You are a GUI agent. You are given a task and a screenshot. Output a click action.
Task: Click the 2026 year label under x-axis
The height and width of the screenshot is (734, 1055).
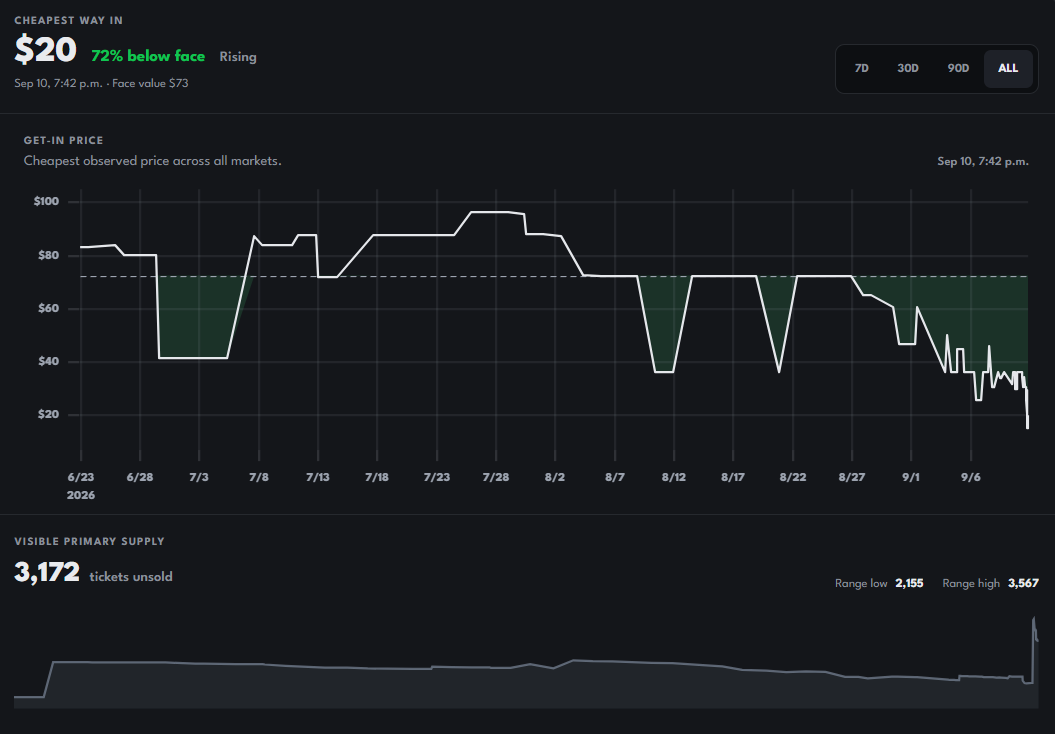(x=81, y=495)
